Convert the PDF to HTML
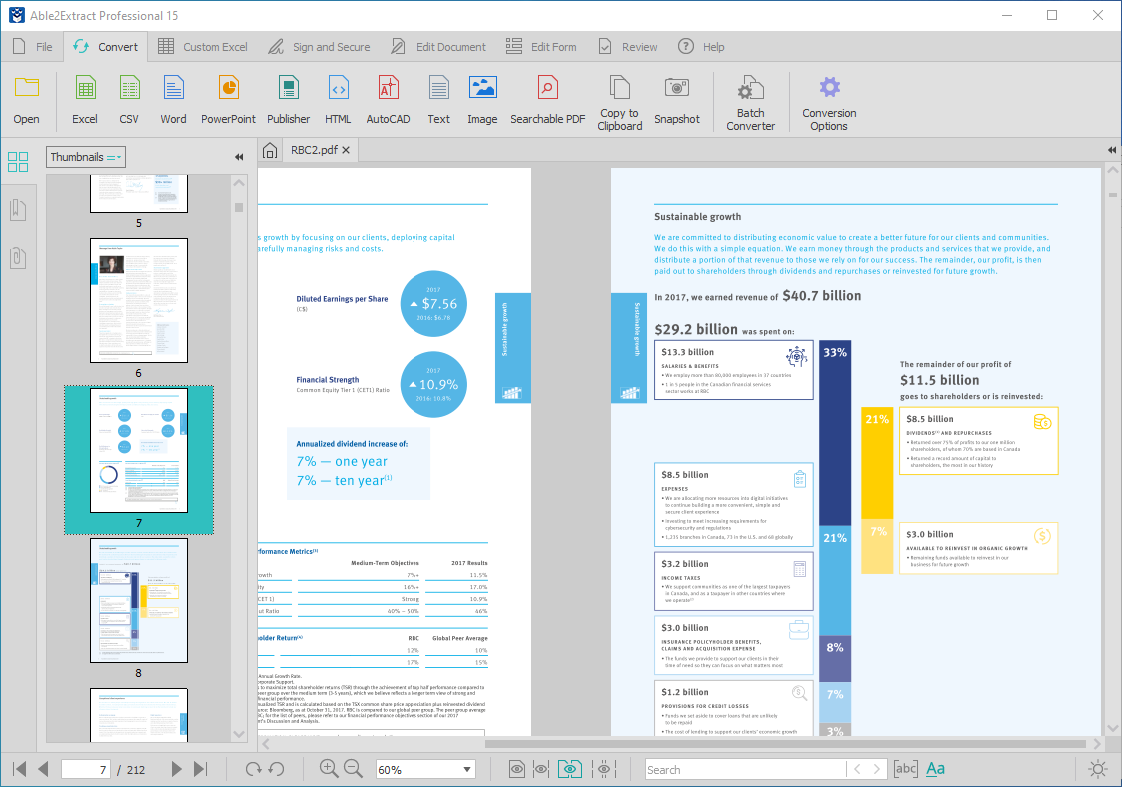The image size is (1122, 787). pos(338,100)
